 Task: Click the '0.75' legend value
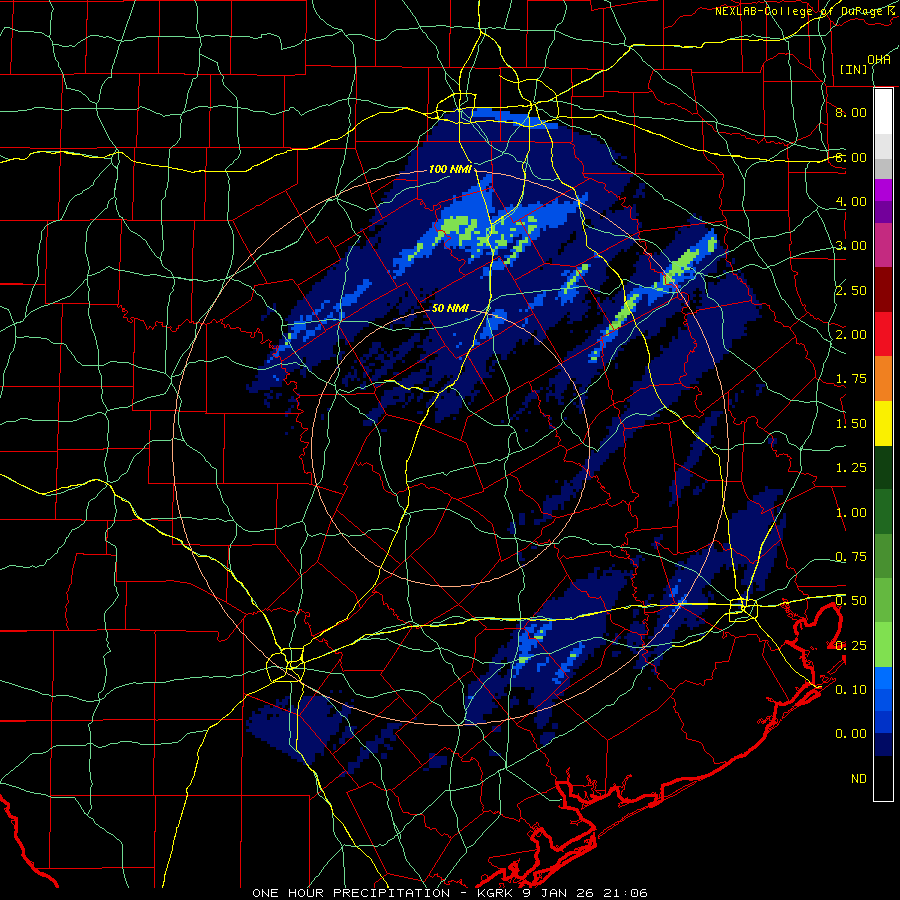coord(851,557)
